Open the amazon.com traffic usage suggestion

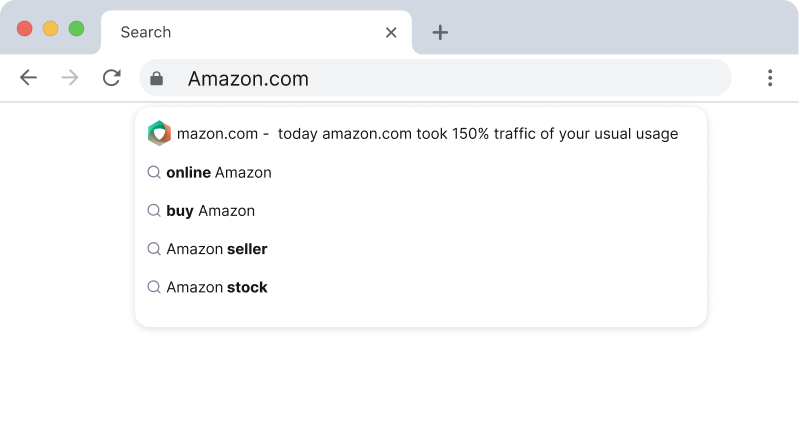tap(428, 133)
